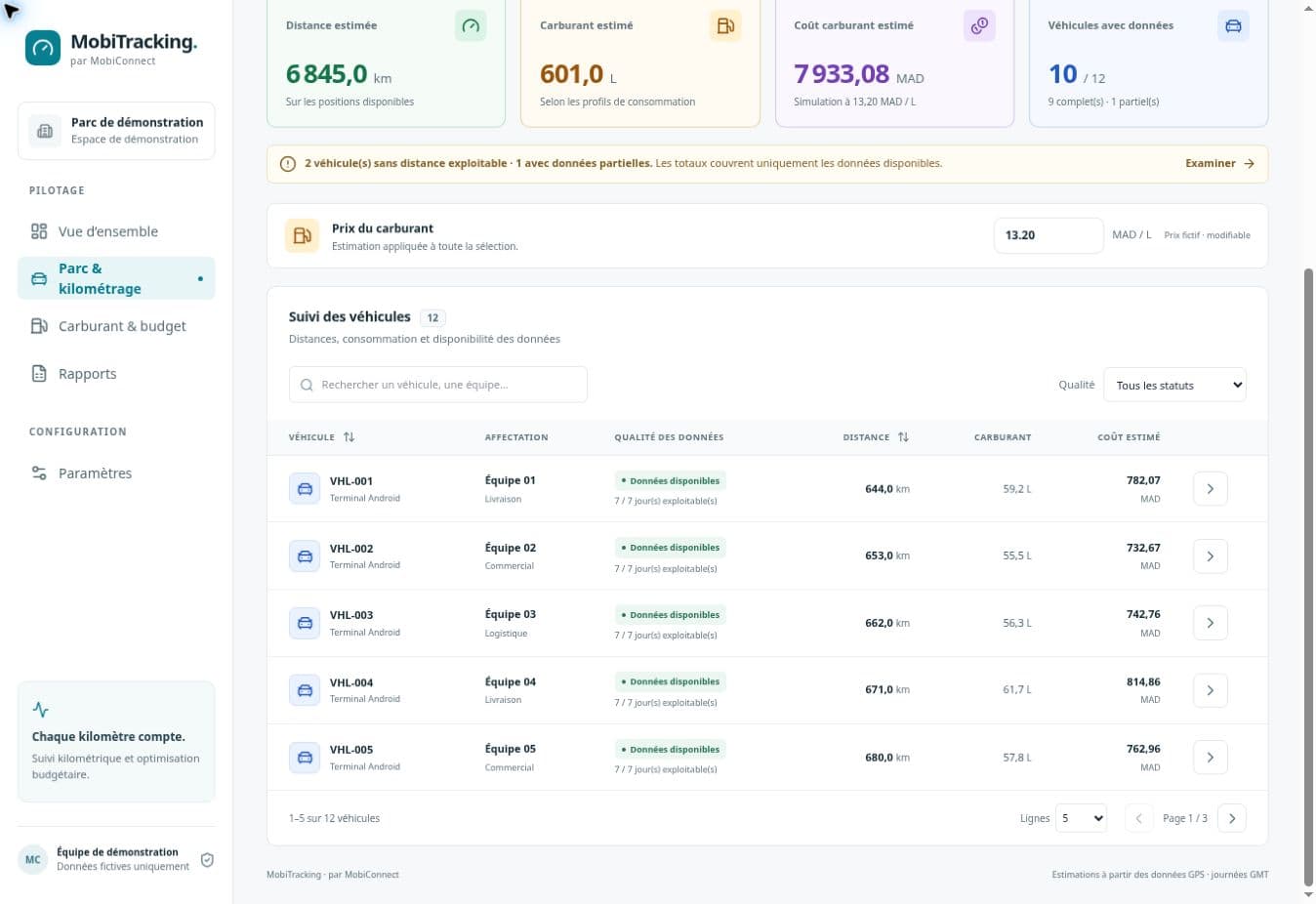Click the 782,07 cost value
1316x904 pixels.
pyautogui.click(x=1143, y=480)
